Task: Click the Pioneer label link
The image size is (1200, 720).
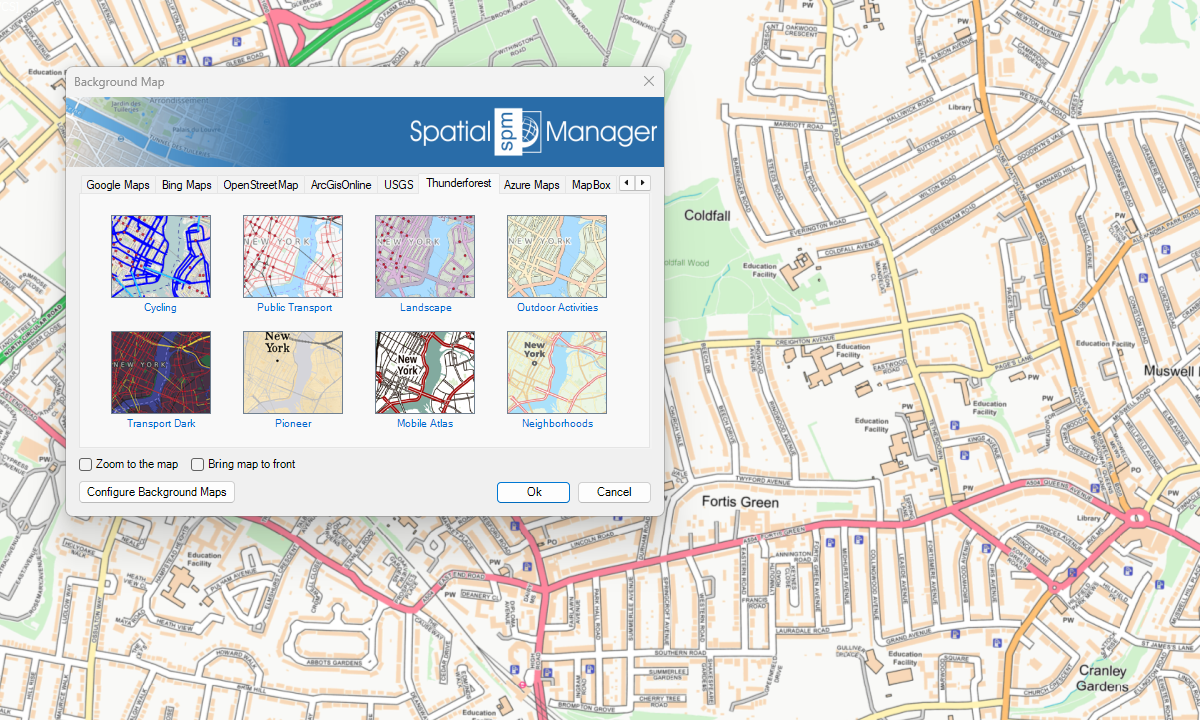Action: tap(293, 424)
